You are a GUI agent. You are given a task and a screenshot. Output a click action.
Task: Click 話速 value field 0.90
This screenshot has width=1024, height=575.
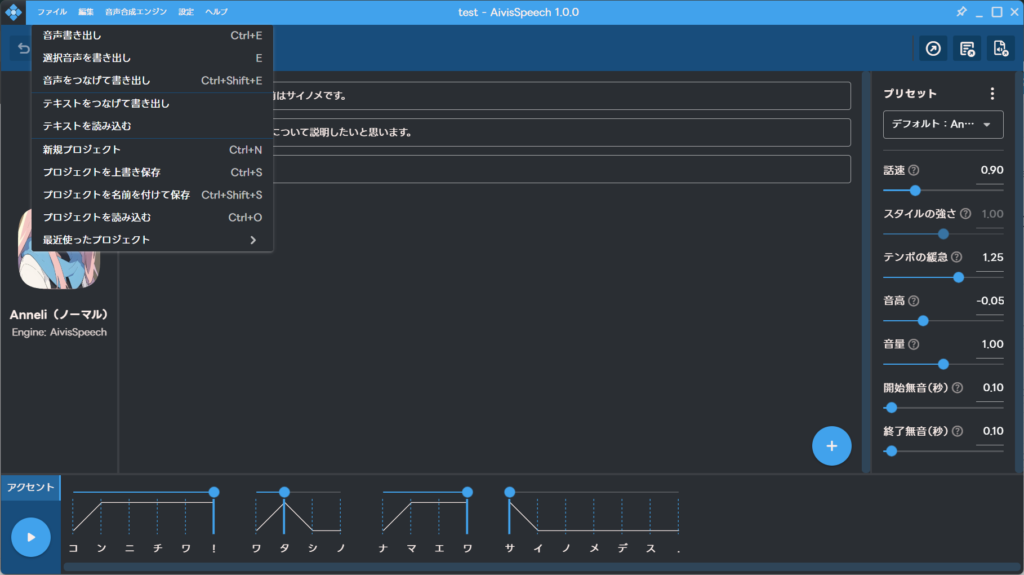tap(991, 171)
